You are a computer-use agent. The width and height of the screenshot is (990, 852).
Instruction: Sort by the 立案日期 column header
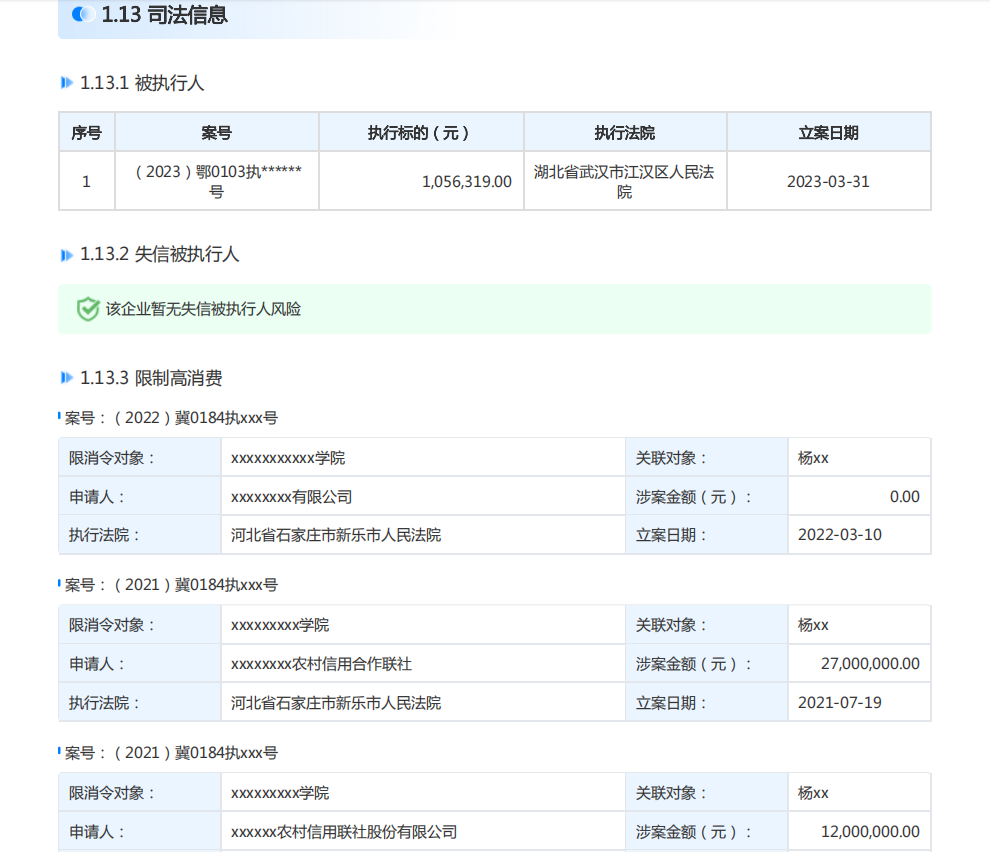pyautogui.click(x=828, y=132)
